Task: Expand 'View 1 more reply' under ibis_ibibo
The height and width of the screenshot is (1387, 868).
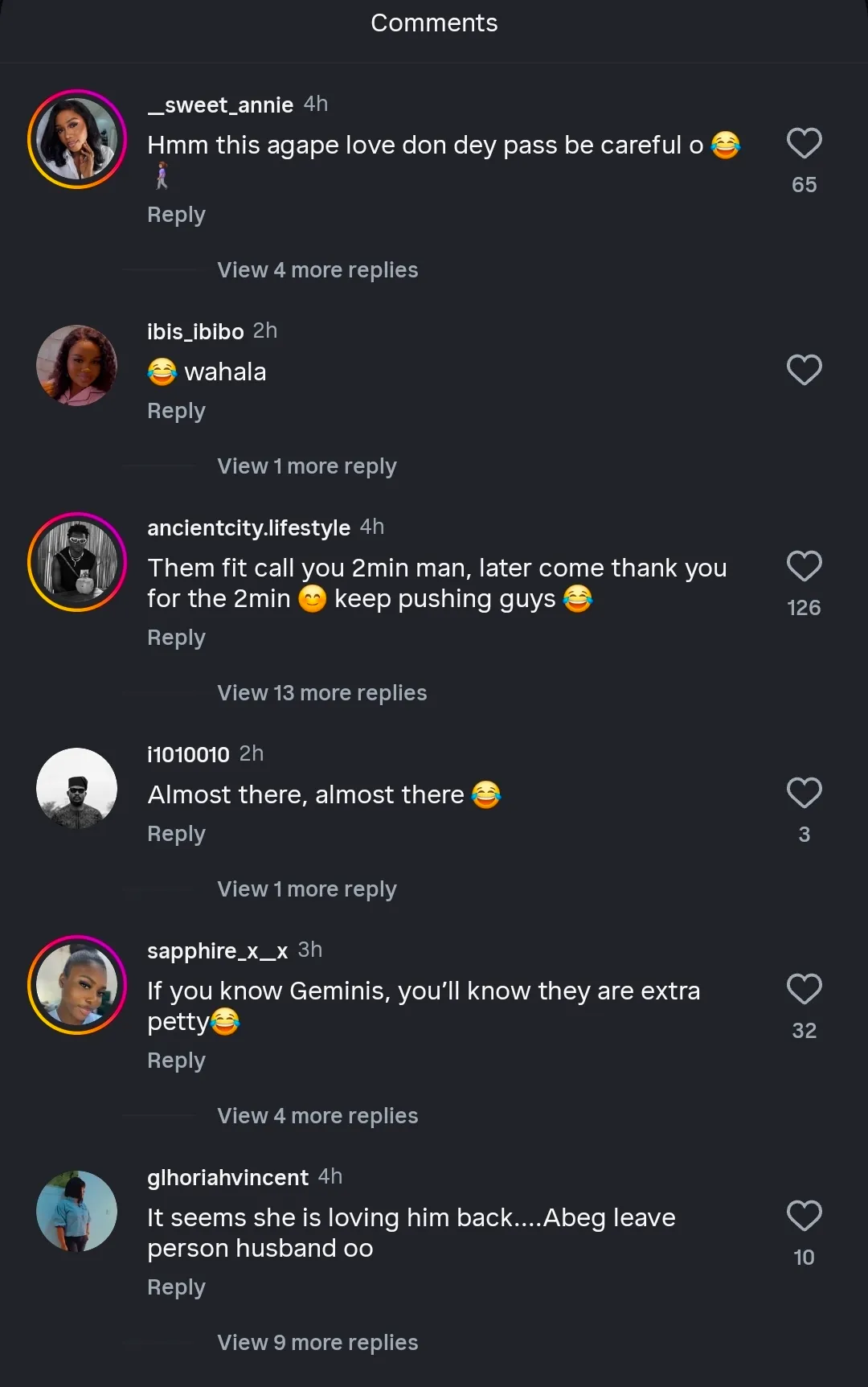Action: [x=306, y=466]
